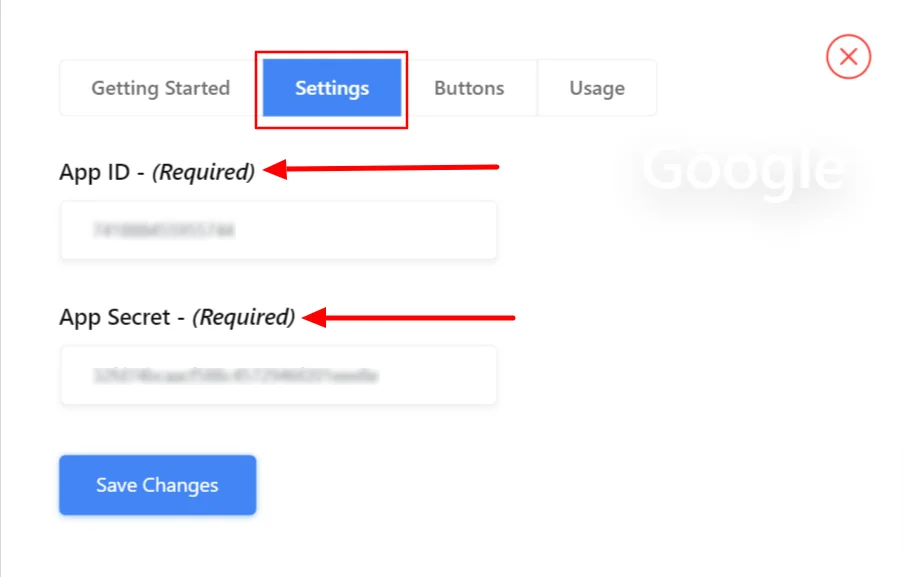Click the App Secret label text

tap(114, 318)
